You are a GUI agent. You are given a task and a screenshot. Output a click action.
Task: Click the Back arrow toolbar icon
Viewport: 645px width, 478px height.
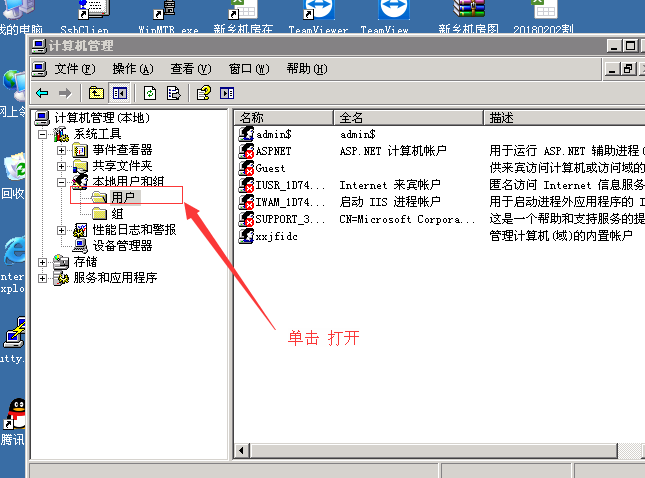pos(42,93)
